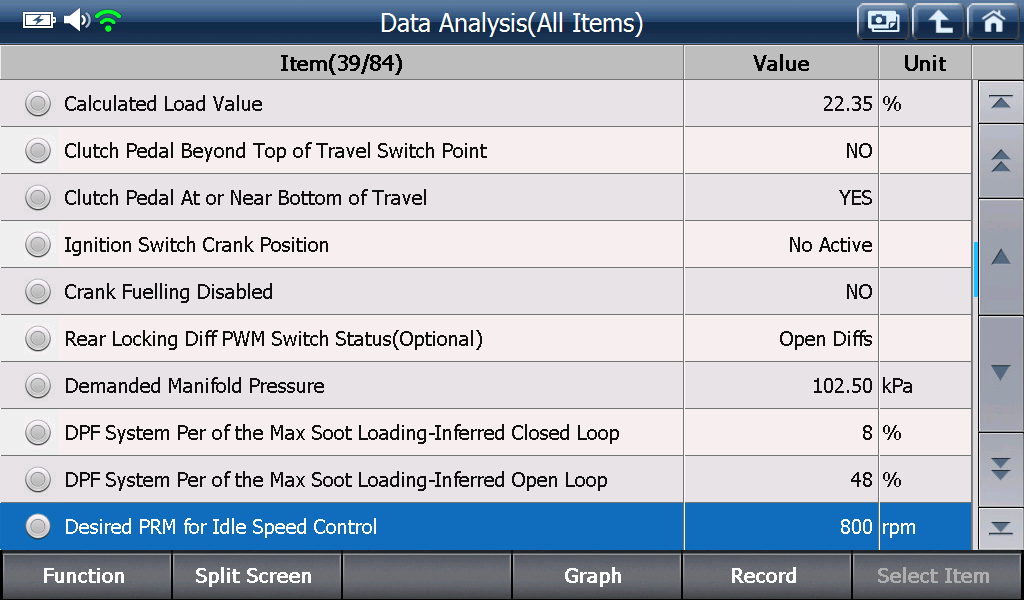Jump to bottom of list arrow

pyautogui.click(x=1000, y=528)
